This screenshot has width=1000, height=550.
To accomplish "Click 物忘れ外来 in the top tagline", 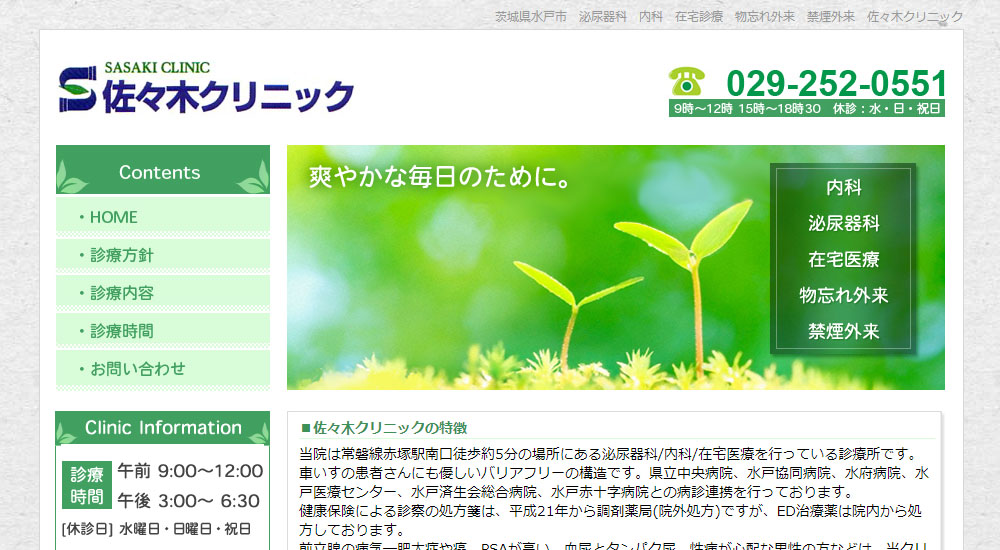I will [765, 17].
